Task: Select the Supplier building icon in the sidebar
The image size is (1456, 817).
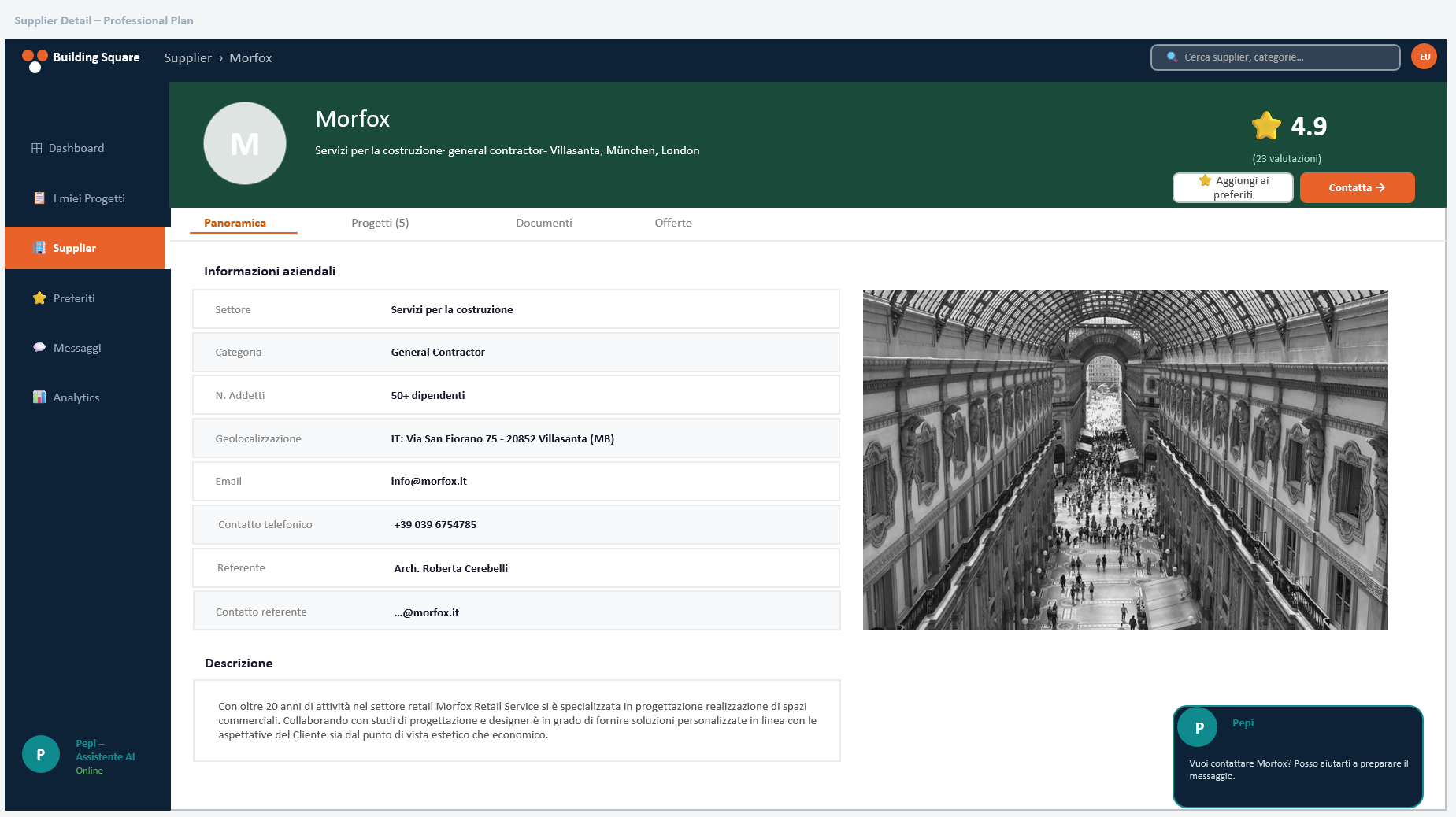Action: click(x=39, y=247)
